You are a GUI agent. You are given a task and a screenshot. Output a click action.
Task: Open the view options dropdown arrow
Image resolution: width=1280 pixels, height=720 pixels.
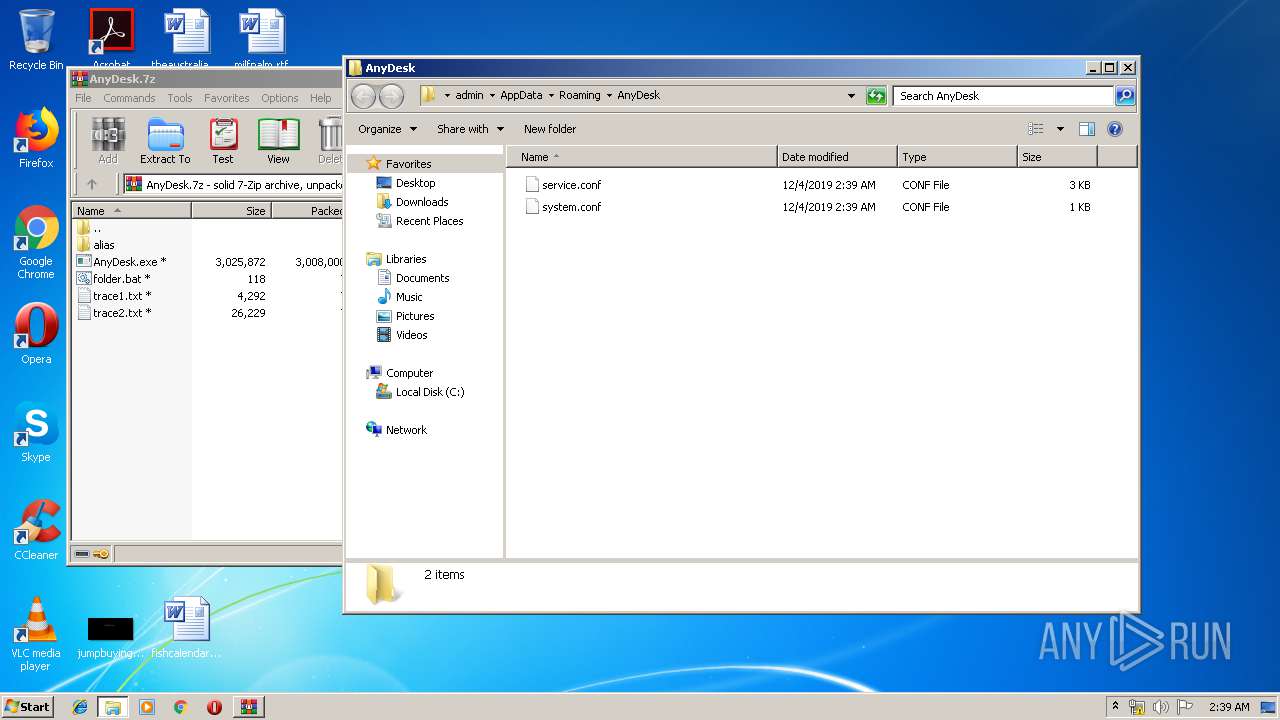point(1060,129)
